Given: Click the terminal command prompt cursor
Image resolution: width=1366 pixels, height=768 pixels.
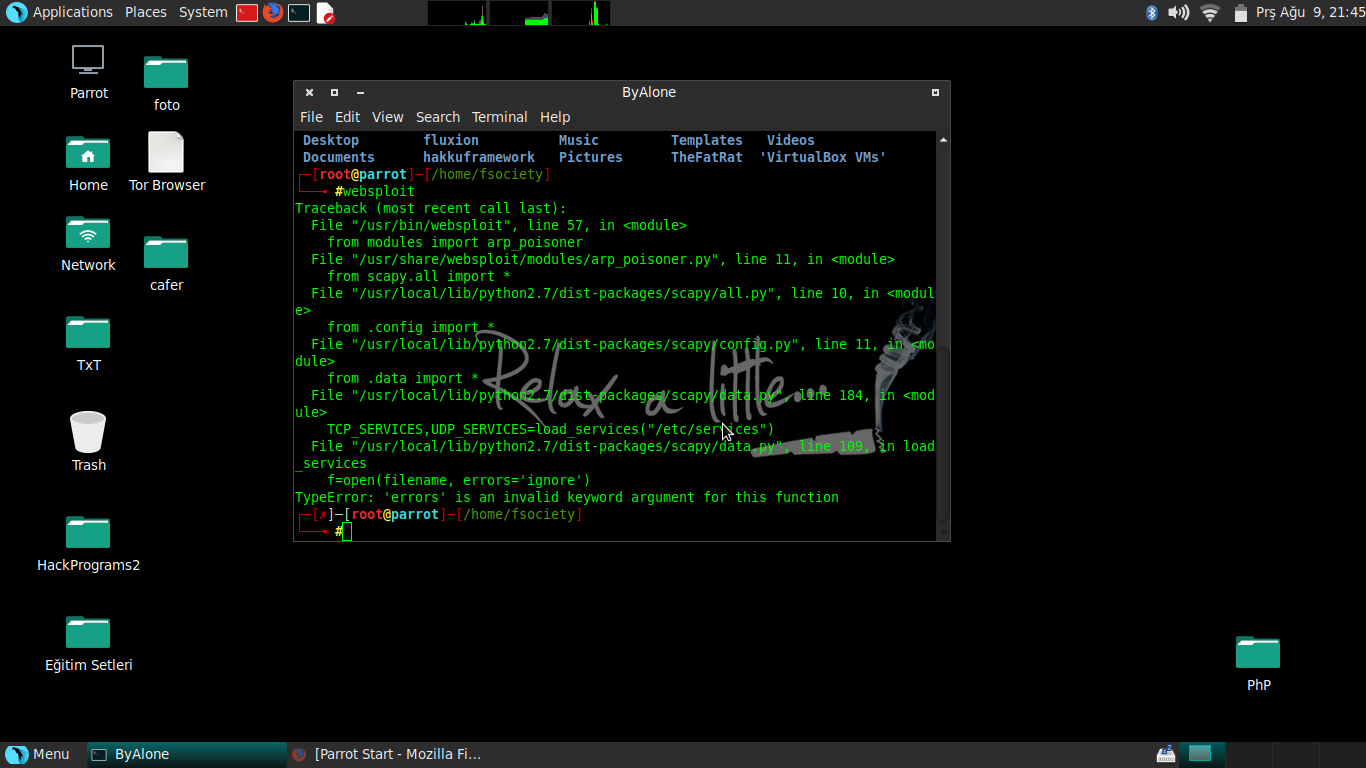Looking at the screenshot, I should (x=347, y=531).
